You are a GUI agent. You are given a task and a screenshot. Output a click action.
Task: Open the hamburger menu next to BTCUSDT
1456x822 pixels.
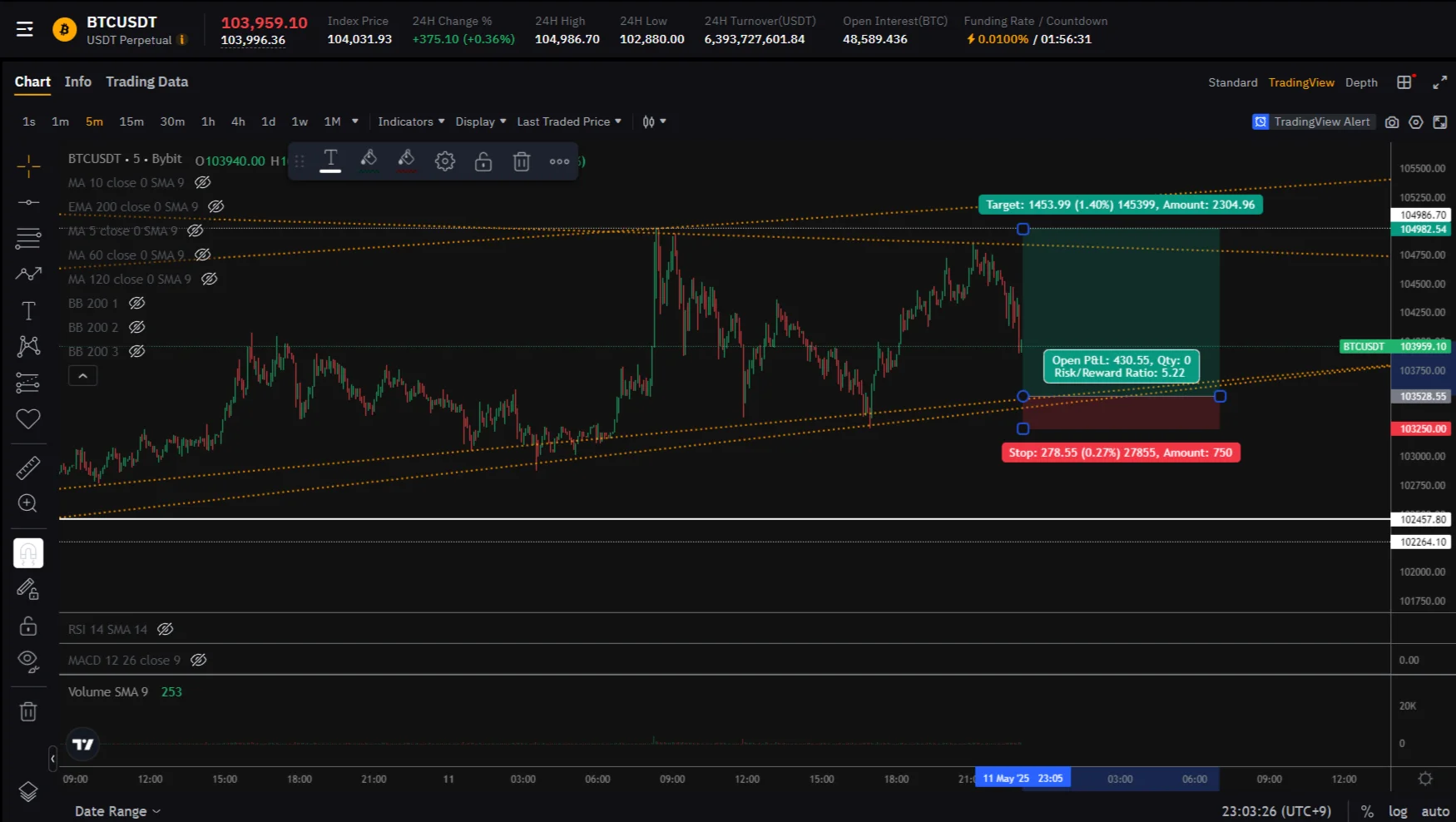point(25,30)
